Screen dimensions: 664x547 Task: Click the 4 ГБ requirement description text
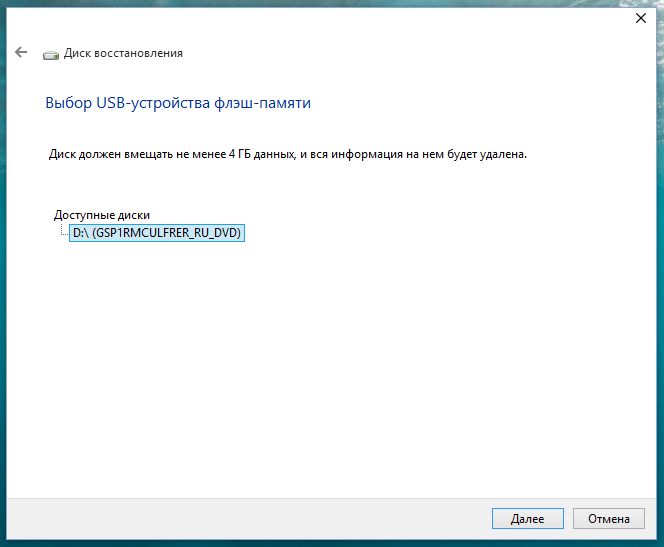288,154
